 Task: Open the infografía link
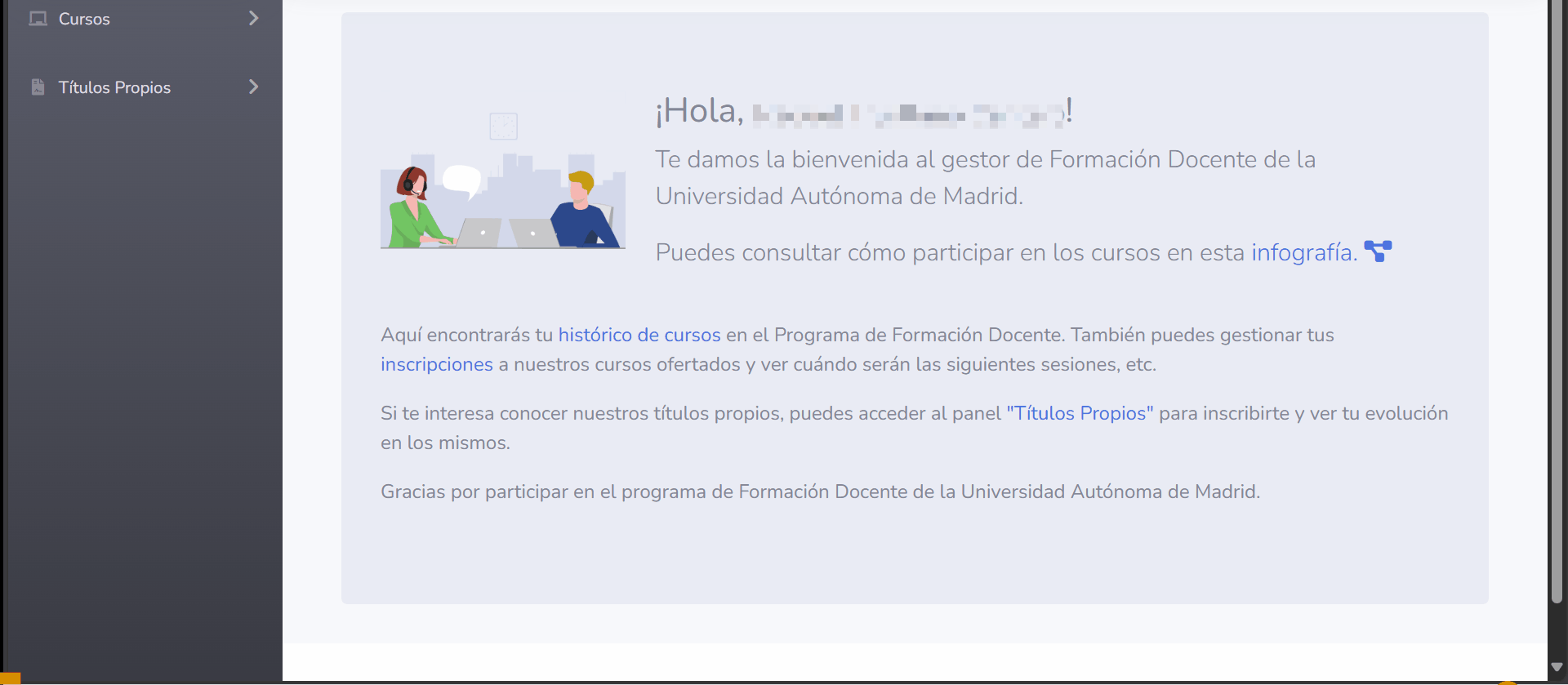[x=1303, y=252]
